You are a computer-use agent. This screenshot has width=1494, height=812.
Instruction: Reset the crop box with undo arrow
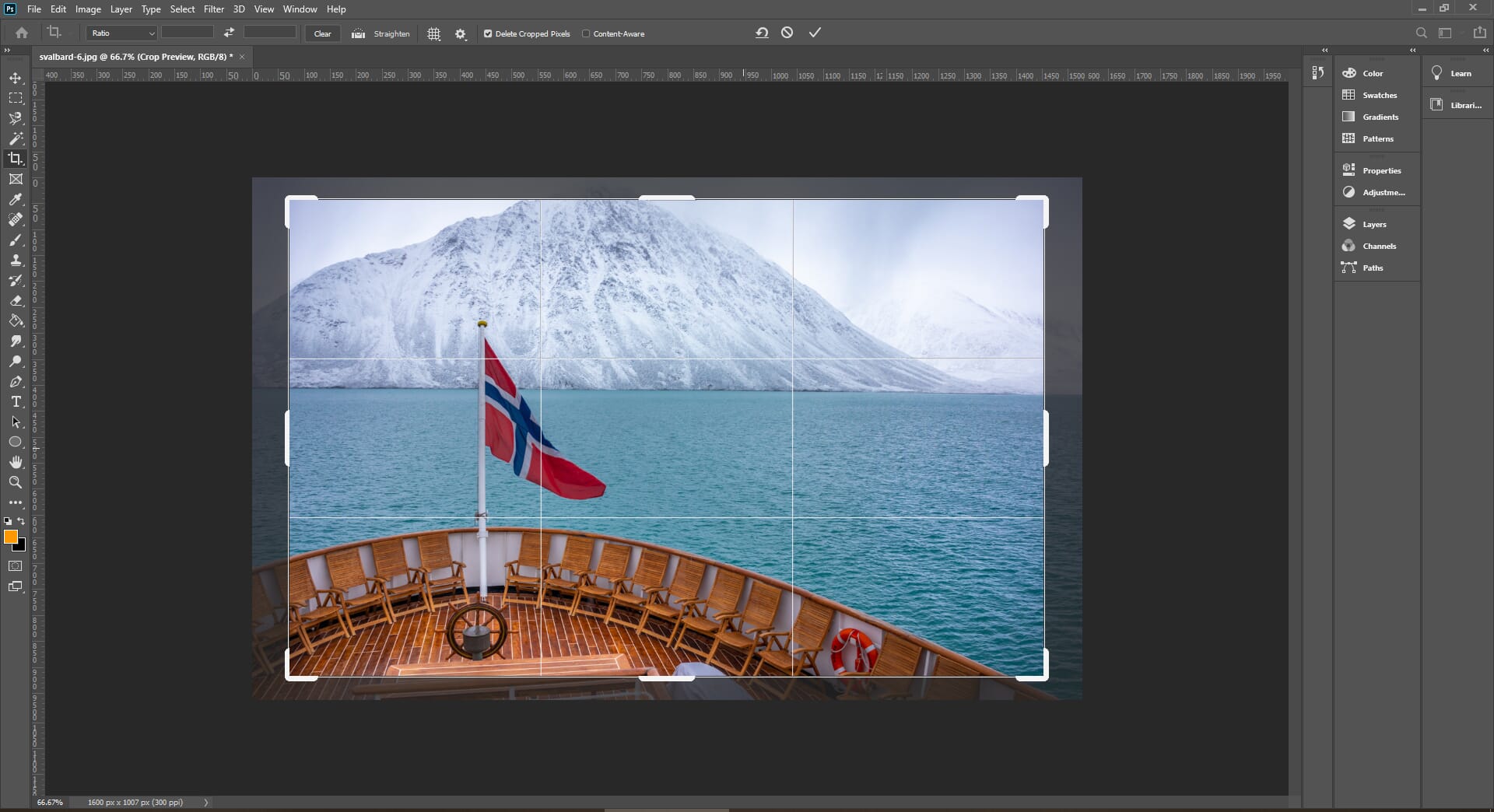tap(762, 33)
